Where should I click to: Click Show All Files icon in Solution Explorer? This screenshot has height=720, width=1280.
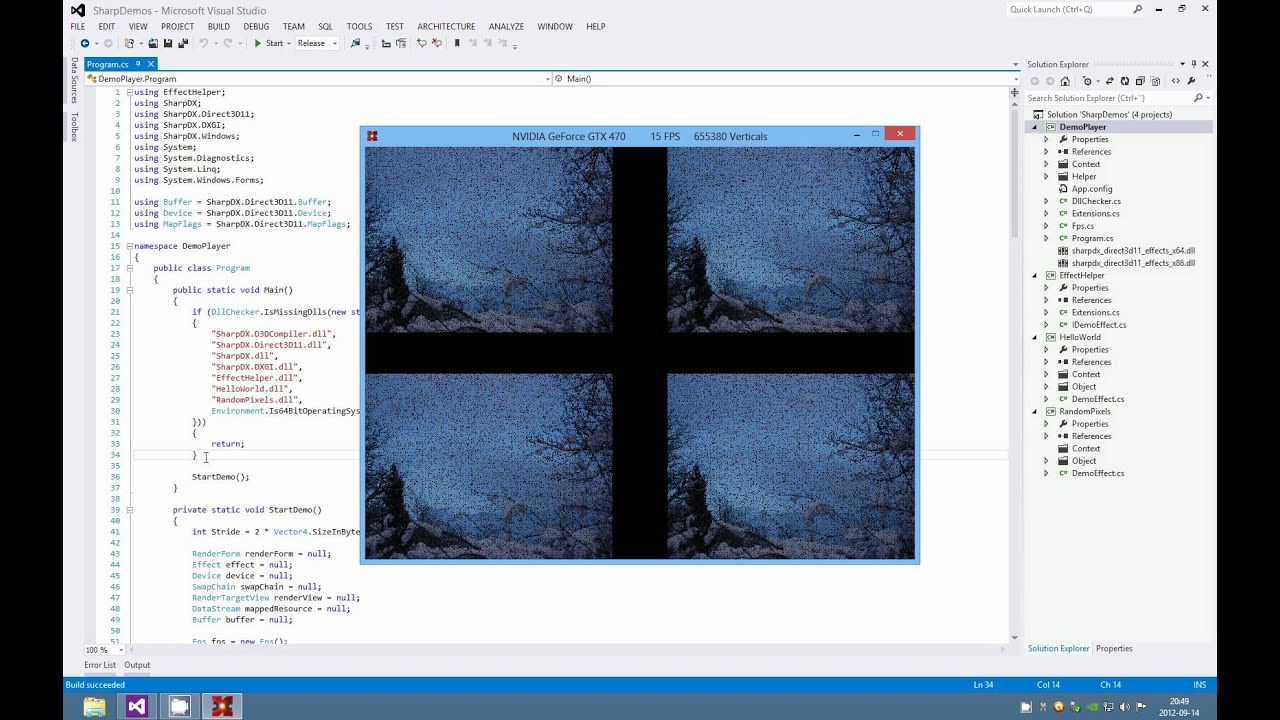tap(1155, 81)
